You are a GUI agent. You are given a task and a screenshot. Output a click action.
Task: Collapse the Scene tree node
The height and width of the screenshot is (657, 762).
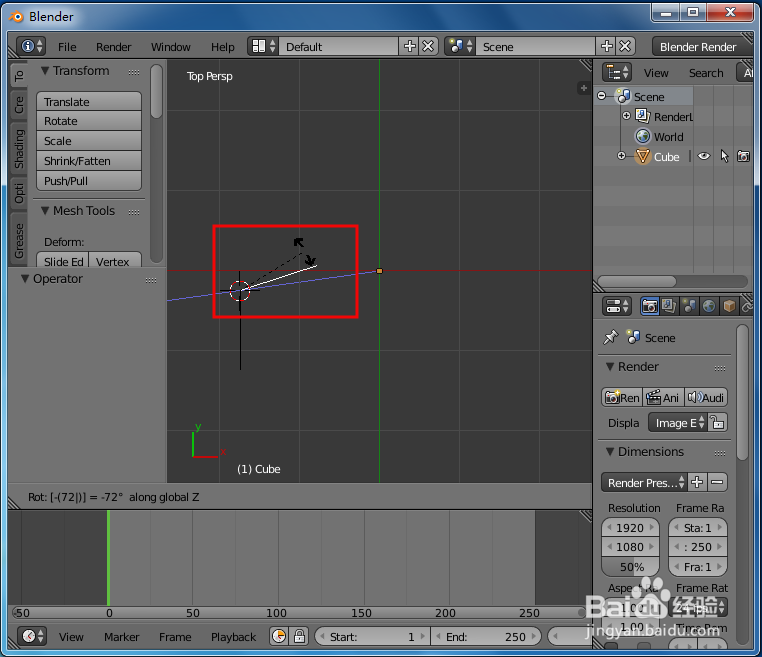tap(602, 96)
